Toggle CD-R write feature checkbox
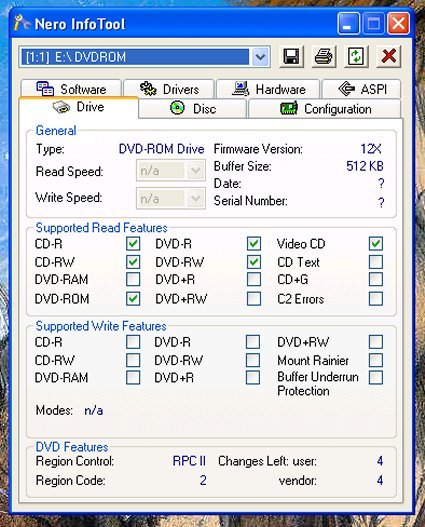 click(133, 342)
